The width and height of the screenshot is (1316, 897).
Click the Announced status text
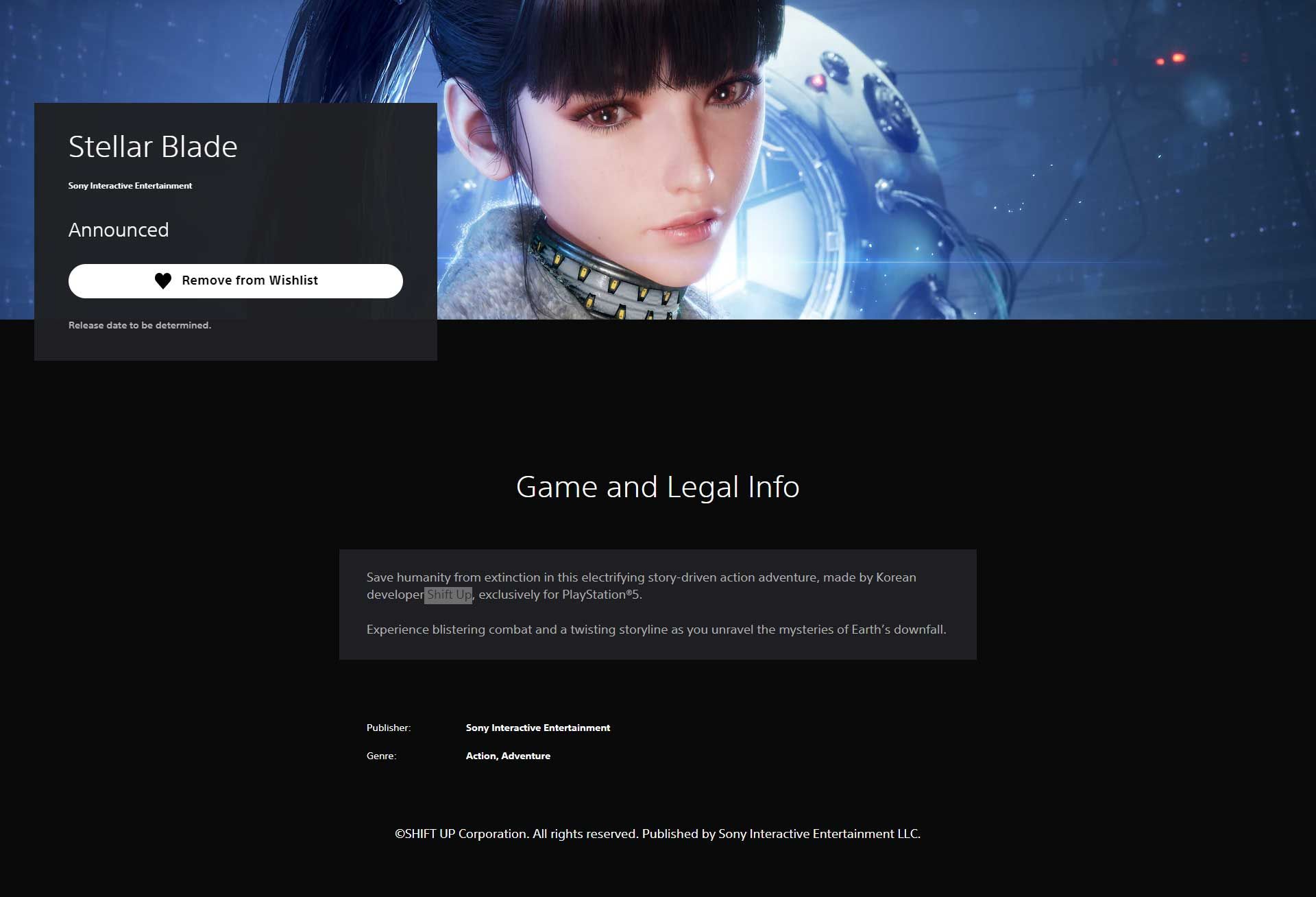tap(119, 230)
